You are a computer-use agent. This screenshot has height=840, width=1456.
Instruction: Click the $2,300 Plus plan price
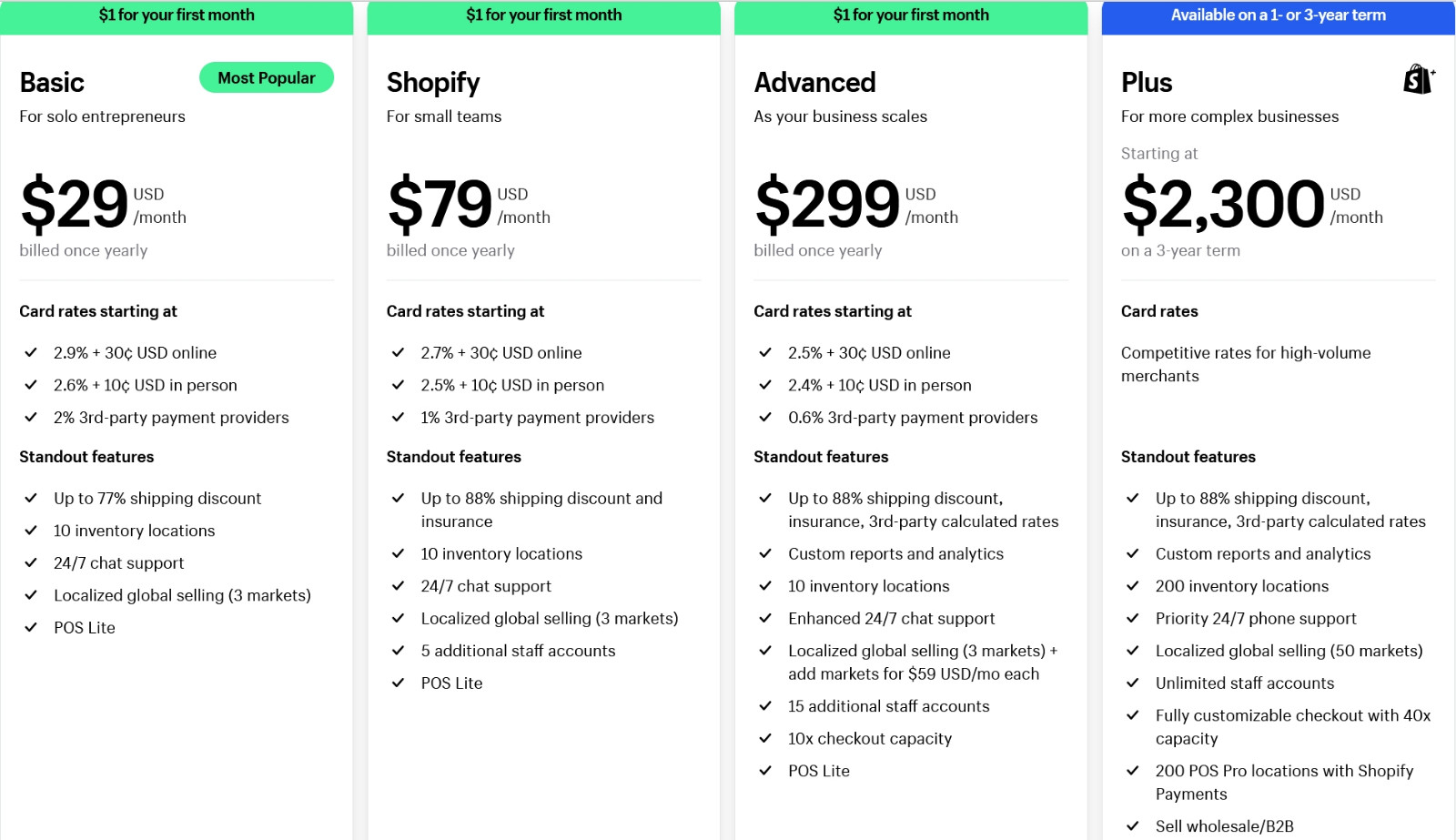point(1223,204)
